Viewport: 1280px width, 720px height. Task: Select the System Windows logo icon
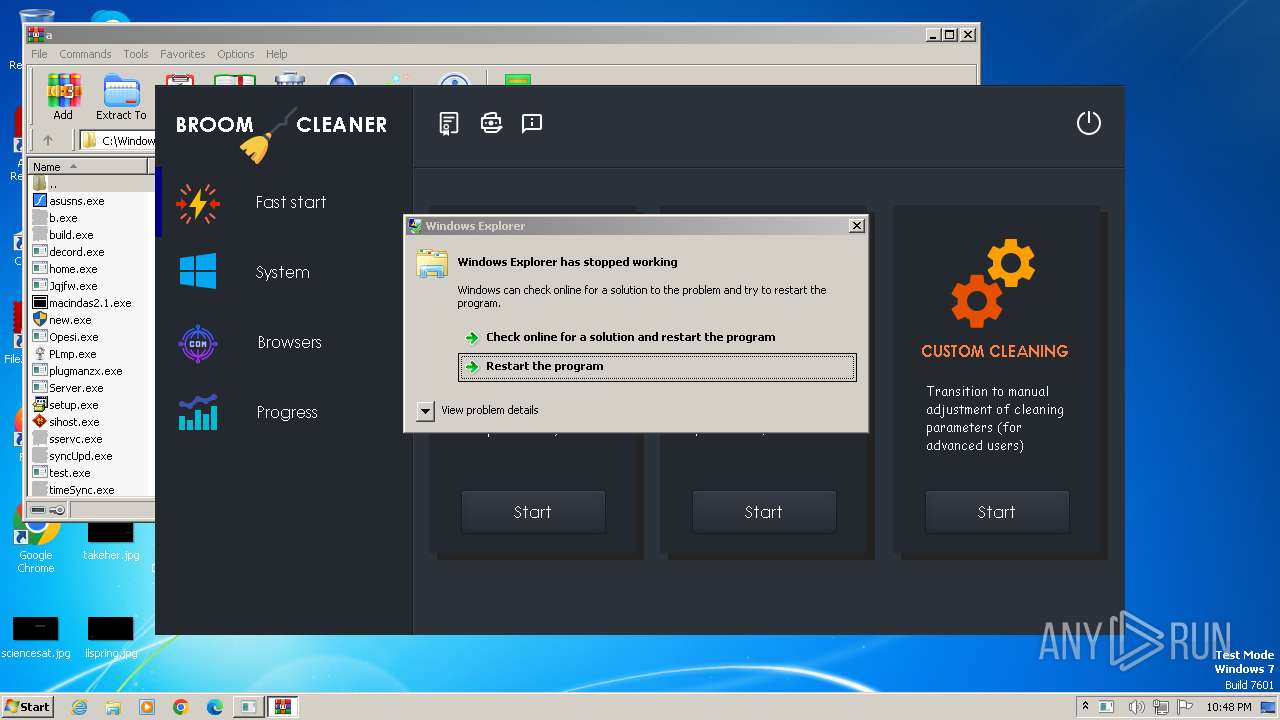point(198,271)
